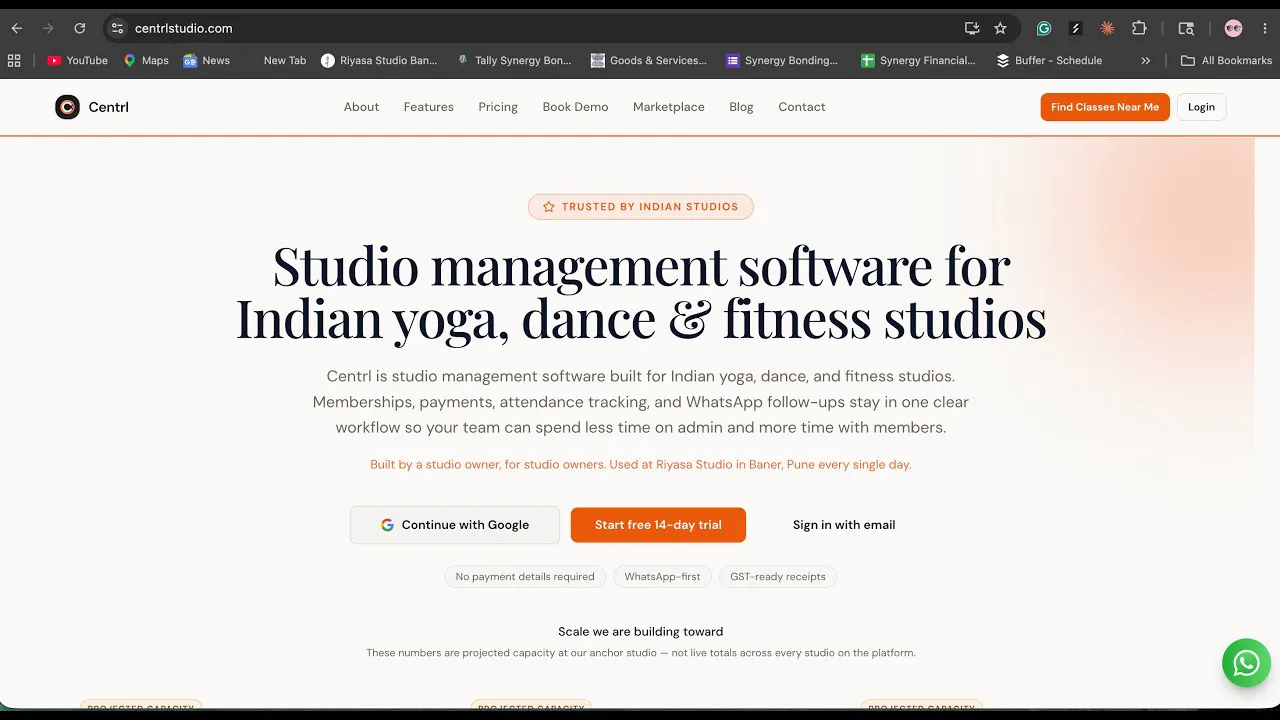This screenshot has height=720, width=1280.
Task: Open the Marketplace nav item
Action: (x=668, y=107)
